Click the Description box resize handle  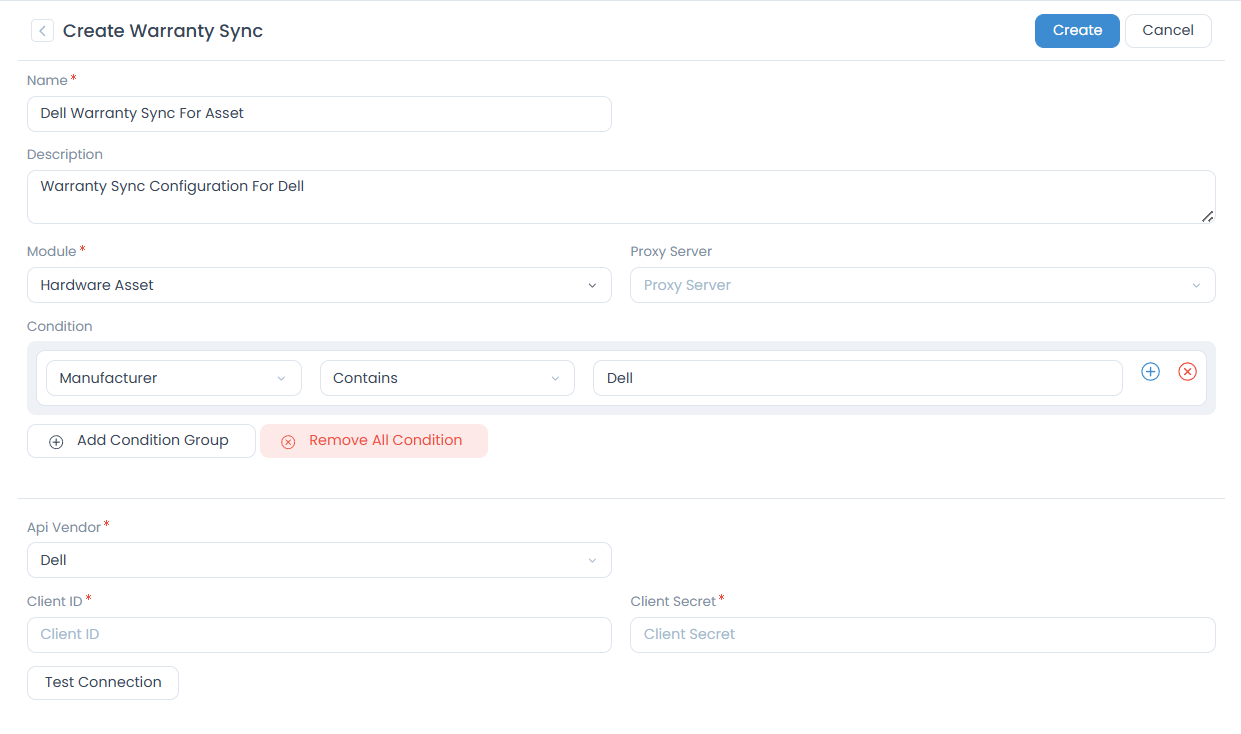pos(1207,215)
